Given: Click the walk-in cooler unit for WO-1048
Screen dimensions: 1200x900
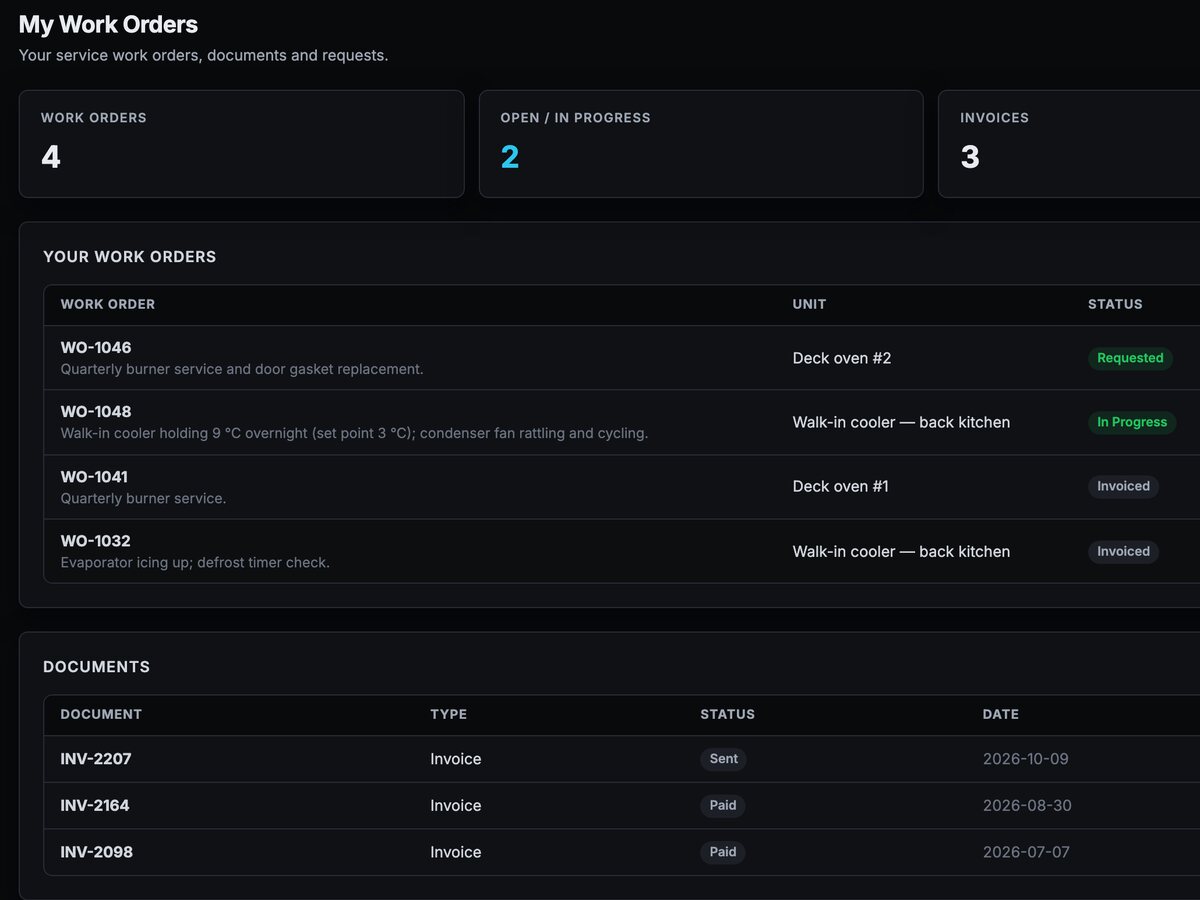Looking at the screenshot, I should 901,422.
